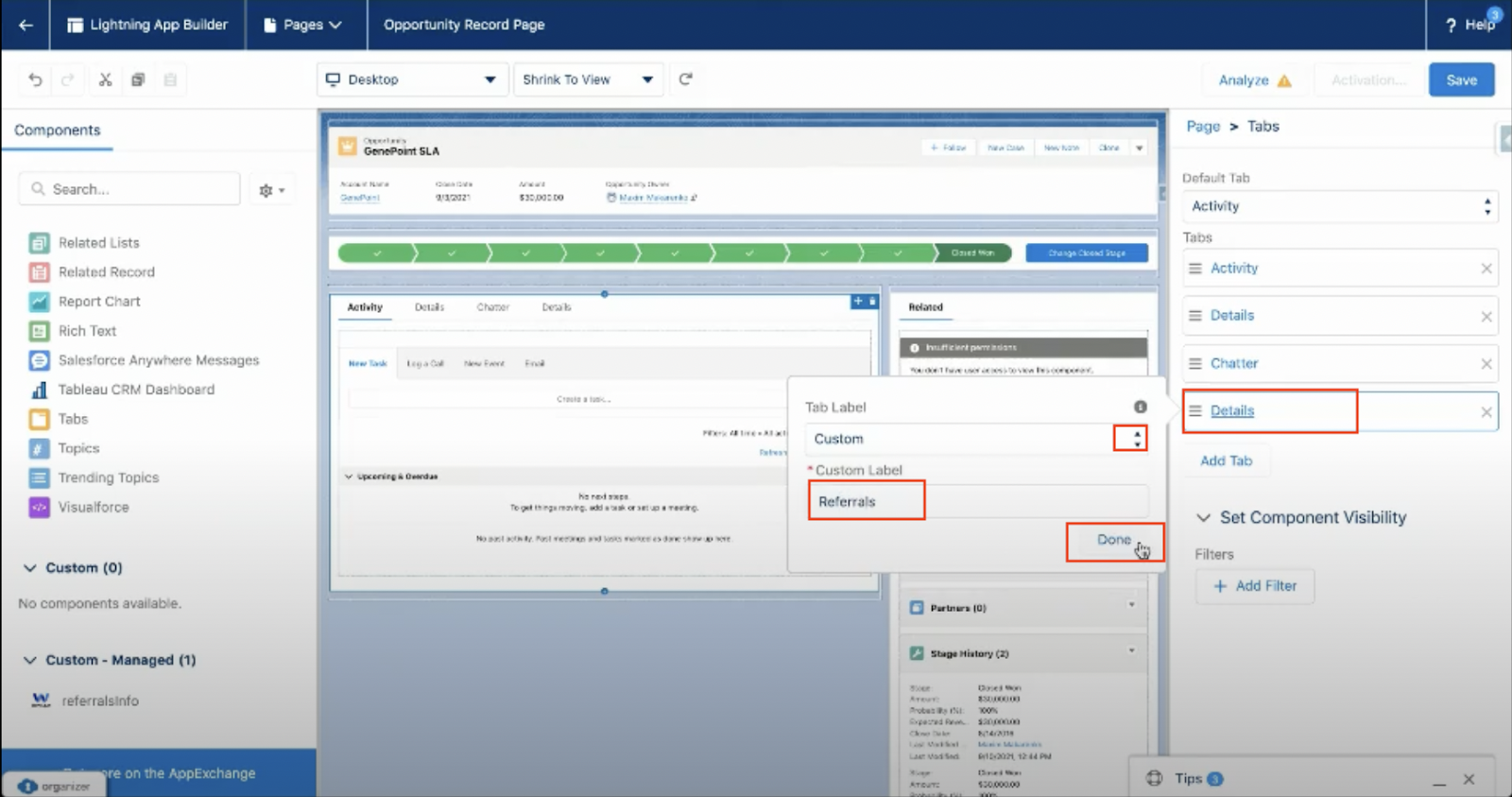This screenshot has width=1512, height=797.
Task: Switch to the Components tab
Action: pos(58,130)
